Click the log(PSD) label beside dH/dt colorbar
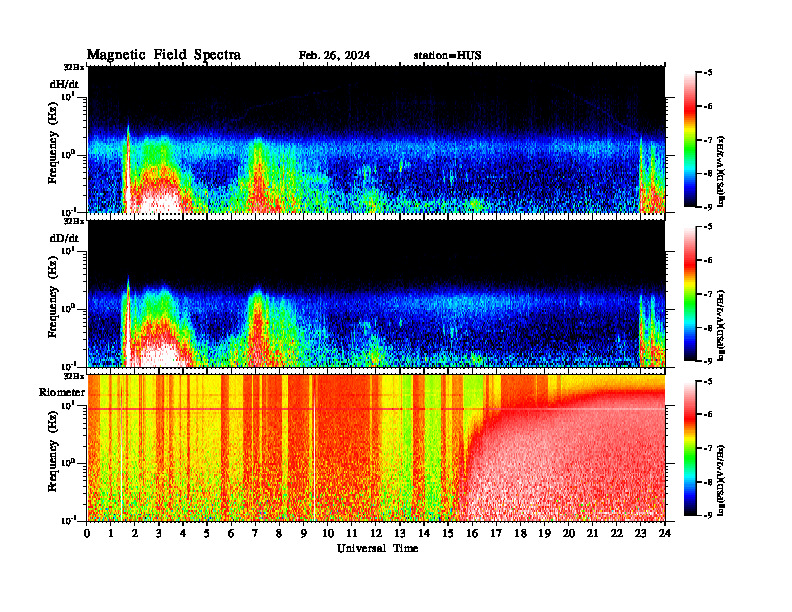The height and width of the screenshot is (612, 792). [x=722, y=171]
